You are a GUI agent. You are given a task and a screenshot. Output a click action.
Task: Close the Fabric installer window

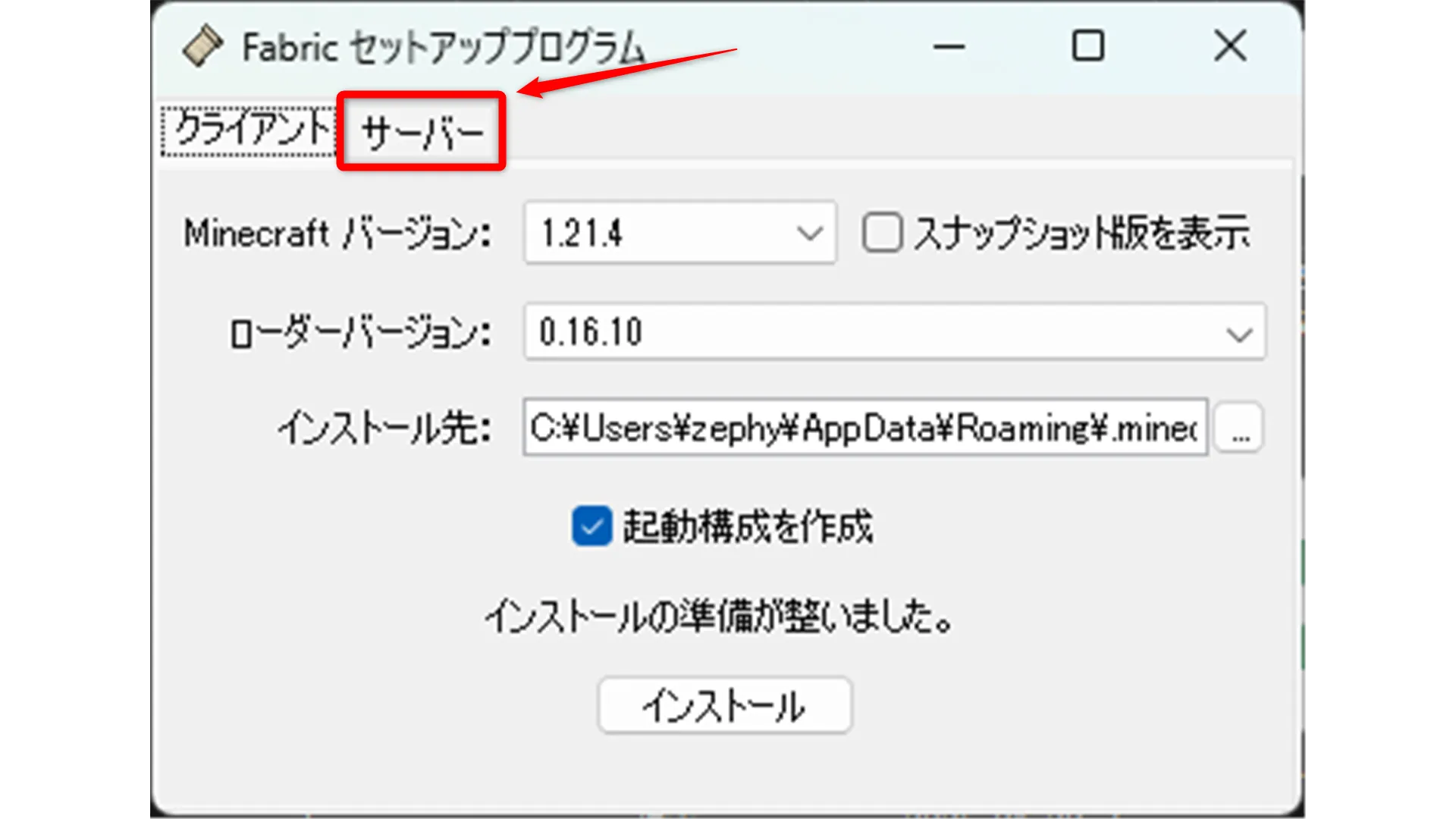(1230, 46)
